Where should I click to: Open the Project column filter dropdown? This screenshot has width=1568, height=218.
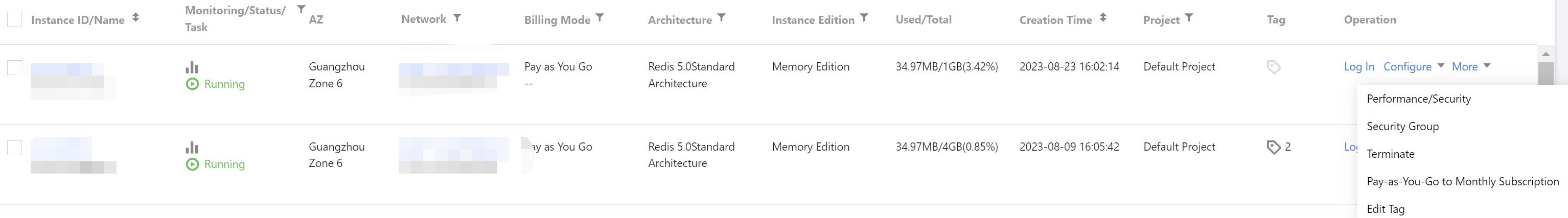(x=1189, y=17)
